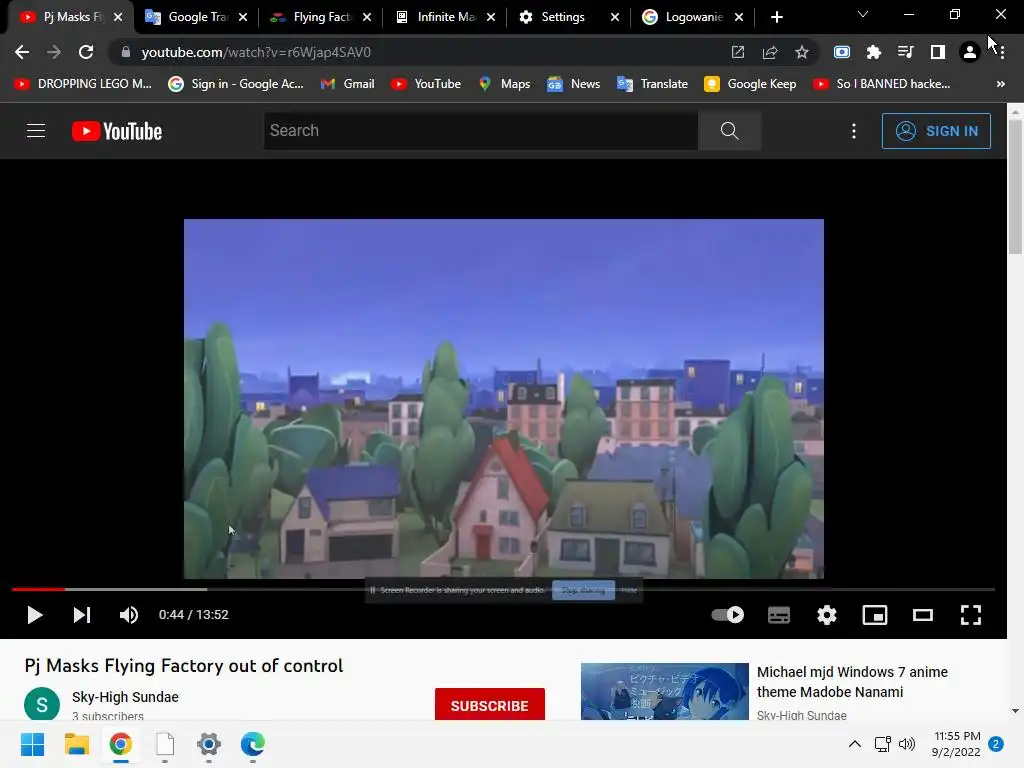Mute the video volume
This screenshot has width=1024, height=768.
click(x=129, y=615)
